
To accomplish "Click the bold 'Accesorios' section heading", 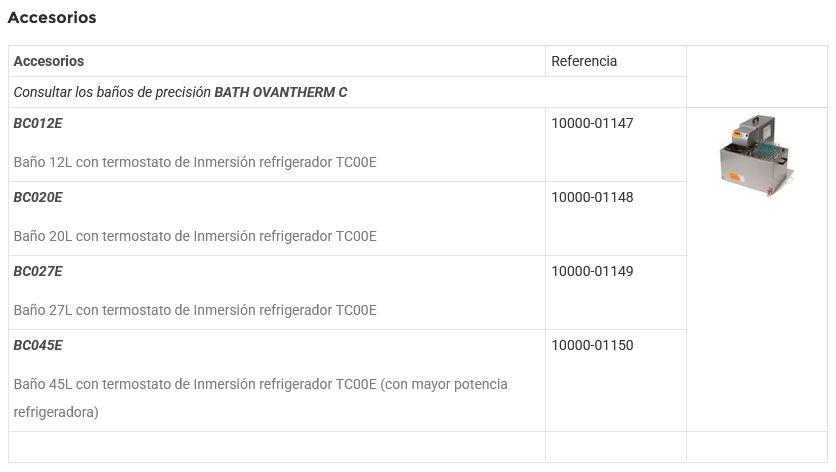I will tap(52, 17).
